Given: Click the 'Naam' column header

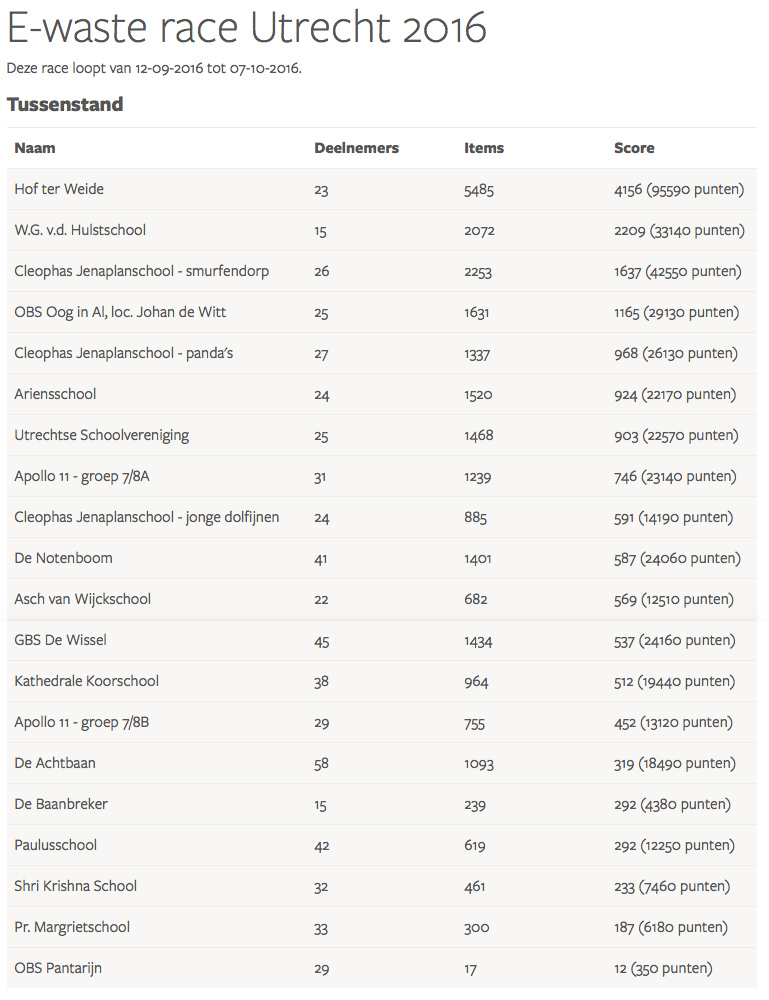Looking at the screenshot, I should coord(35,148).
